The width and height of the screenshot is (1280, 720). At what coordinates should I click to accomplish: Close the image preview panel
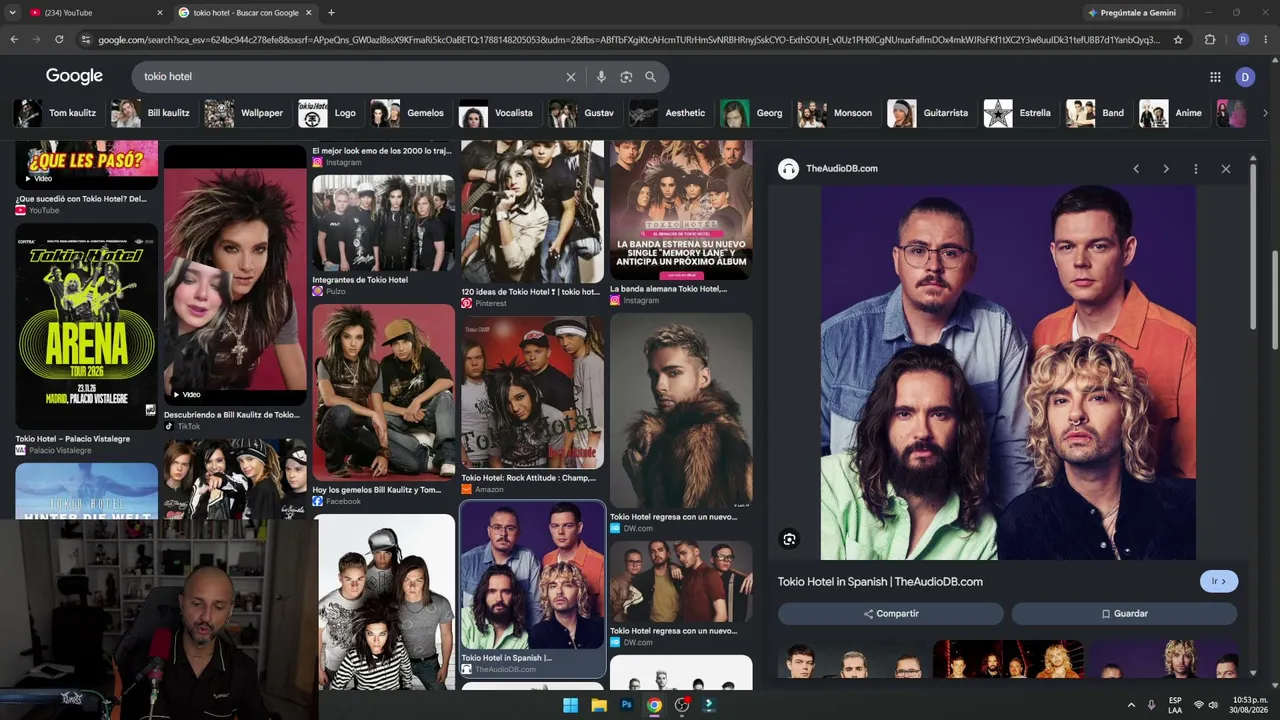(x=1226, y=169)
